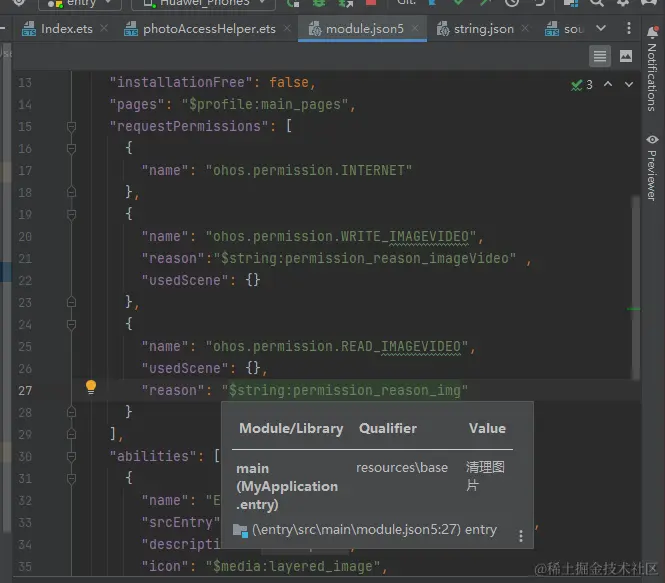Collapse the object starting on line 31
The image size is (665, 583).
(x=71, y=478)
